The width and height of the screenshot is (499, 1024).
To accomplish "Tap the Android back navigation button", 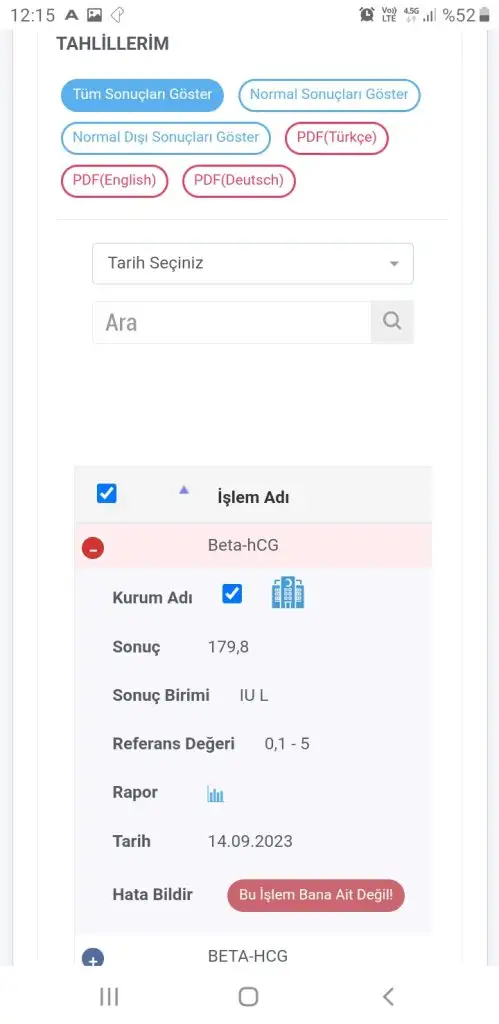I will (x=388, y=997).
